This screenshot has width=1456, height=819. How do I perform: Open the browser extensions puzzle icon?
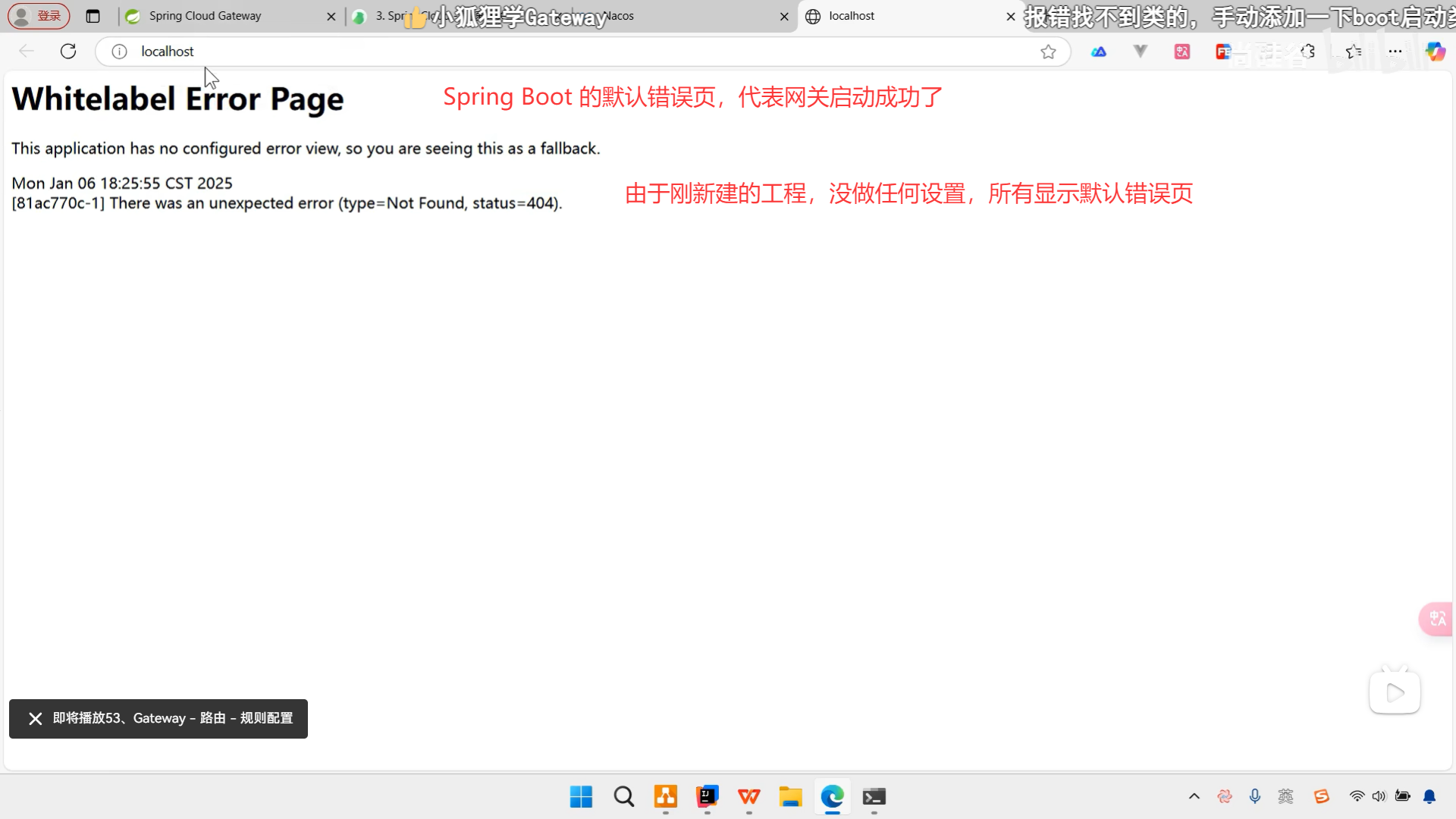point(1308,52)
